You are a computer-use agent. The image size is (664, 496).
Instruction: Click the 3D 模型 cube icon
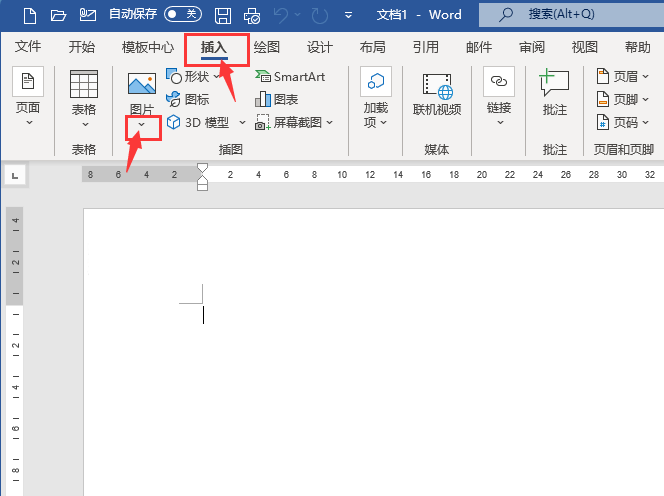173,122
